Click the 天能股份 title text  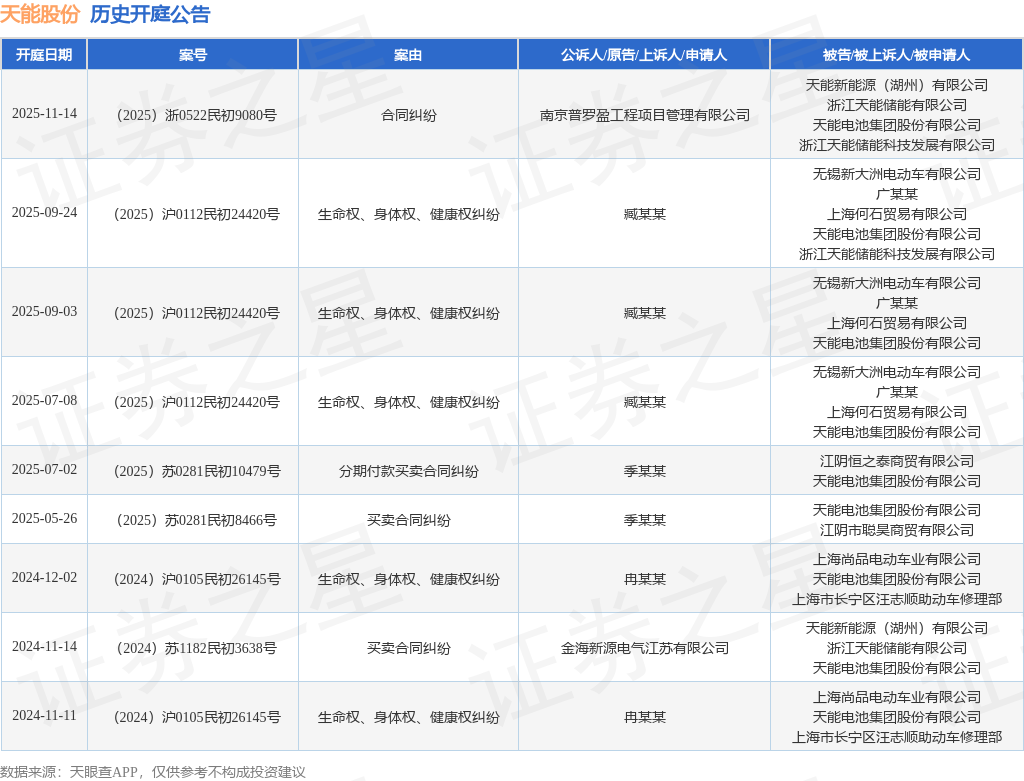(40, 14)
